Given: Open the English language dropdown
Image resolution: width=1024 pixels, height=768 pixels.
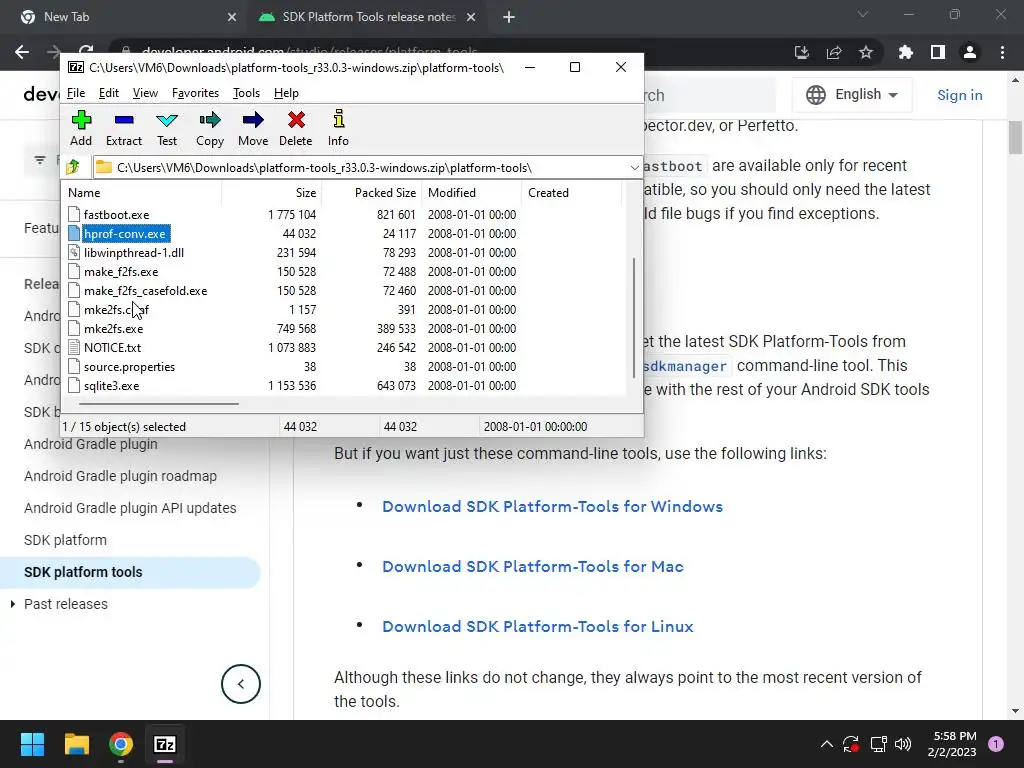Looking at the screenshot, I should pyautogui.click(x=852, y=95).
